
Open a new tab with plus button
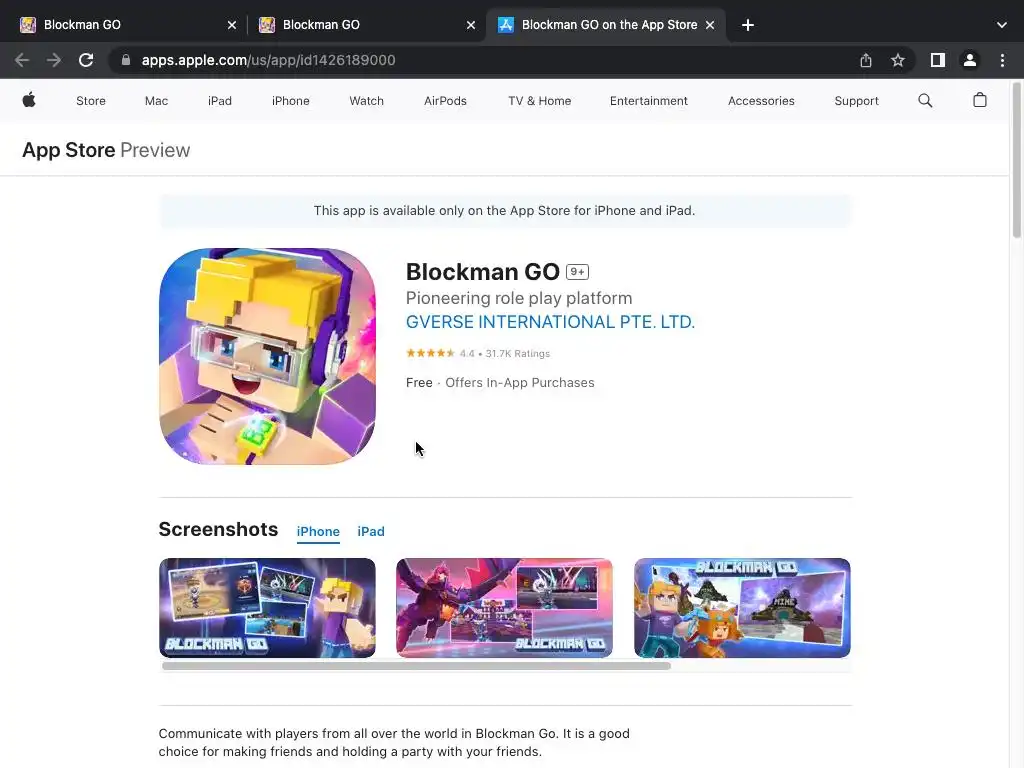click(748, 25)
